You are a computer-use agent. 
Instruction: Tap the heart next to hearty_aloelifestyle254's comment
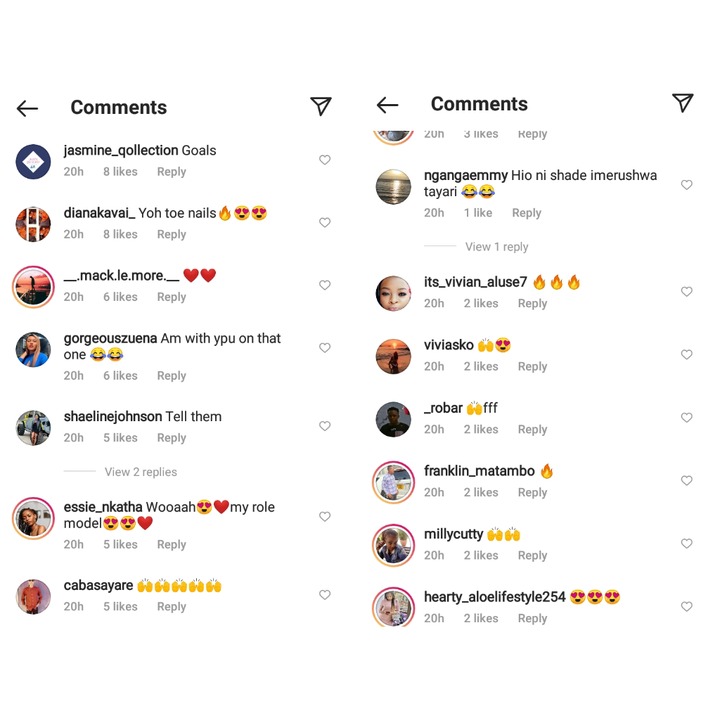[x=686, y=607]
